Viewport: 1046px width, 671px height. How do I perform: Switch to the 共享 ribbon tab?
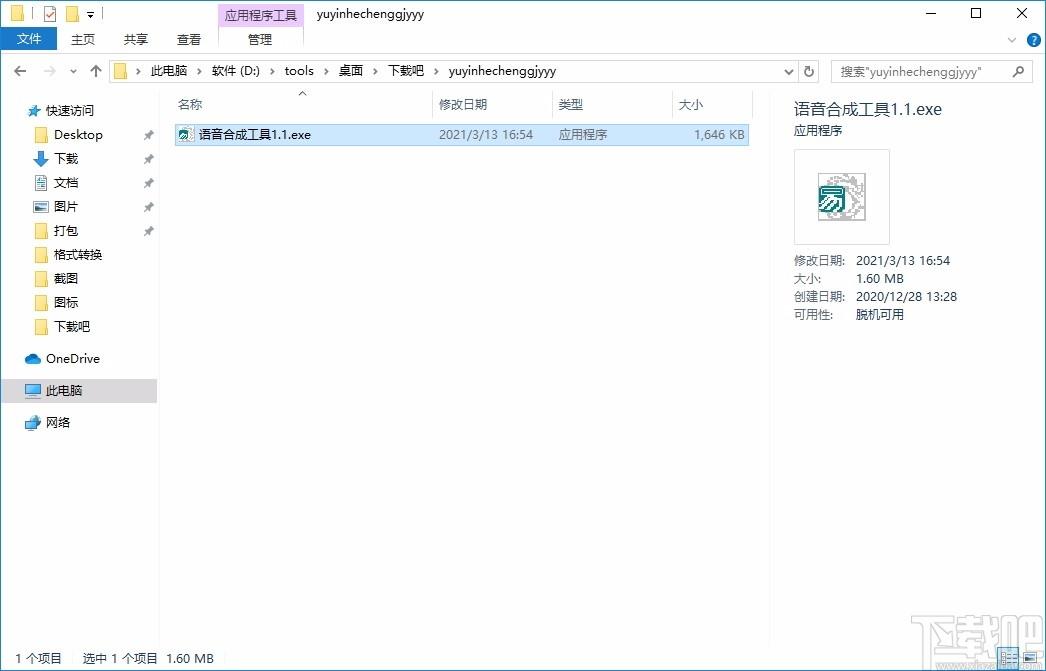[x=135, y=39]
